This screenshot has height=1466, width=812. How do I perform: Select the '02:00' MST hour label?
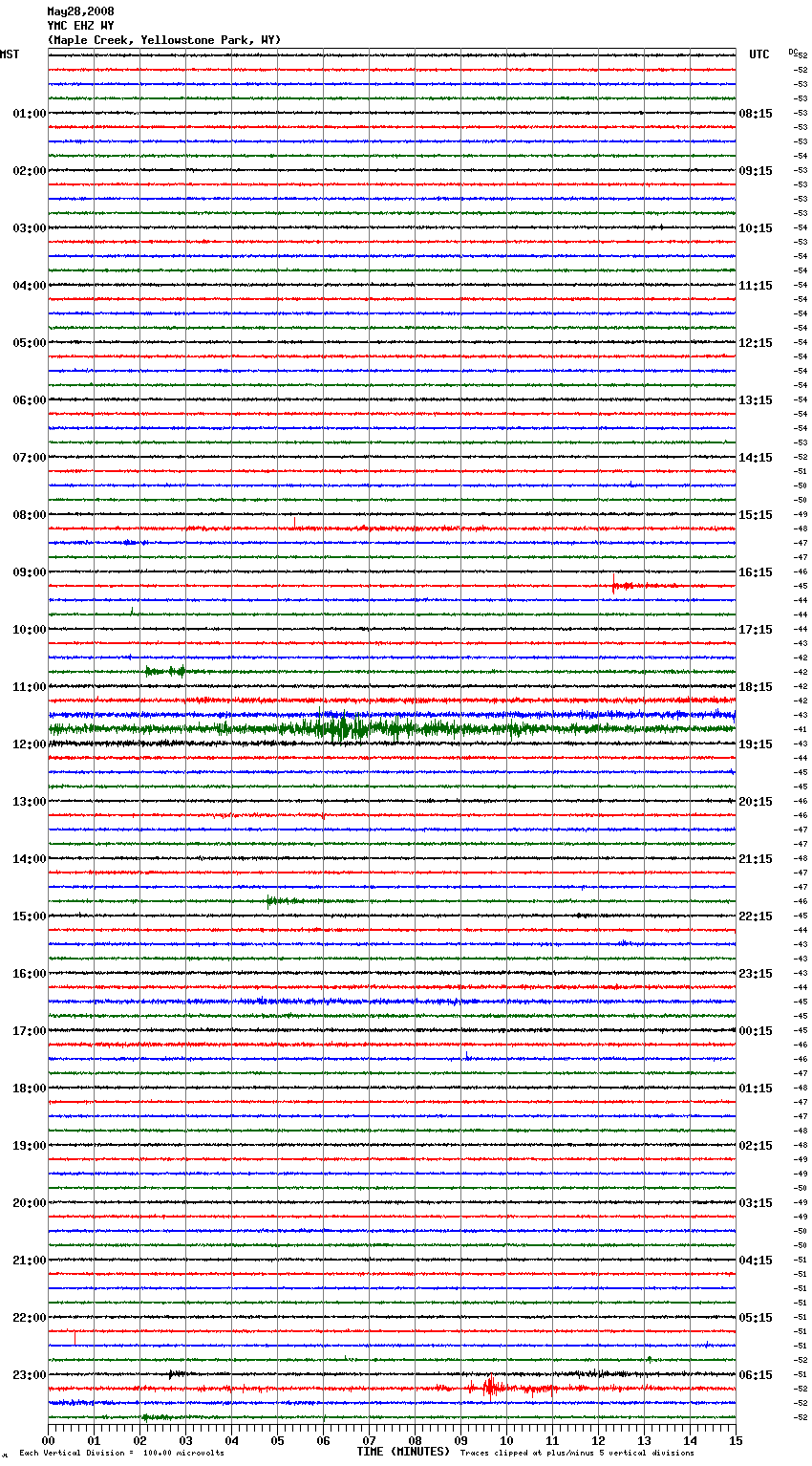(x=30, y=171)
